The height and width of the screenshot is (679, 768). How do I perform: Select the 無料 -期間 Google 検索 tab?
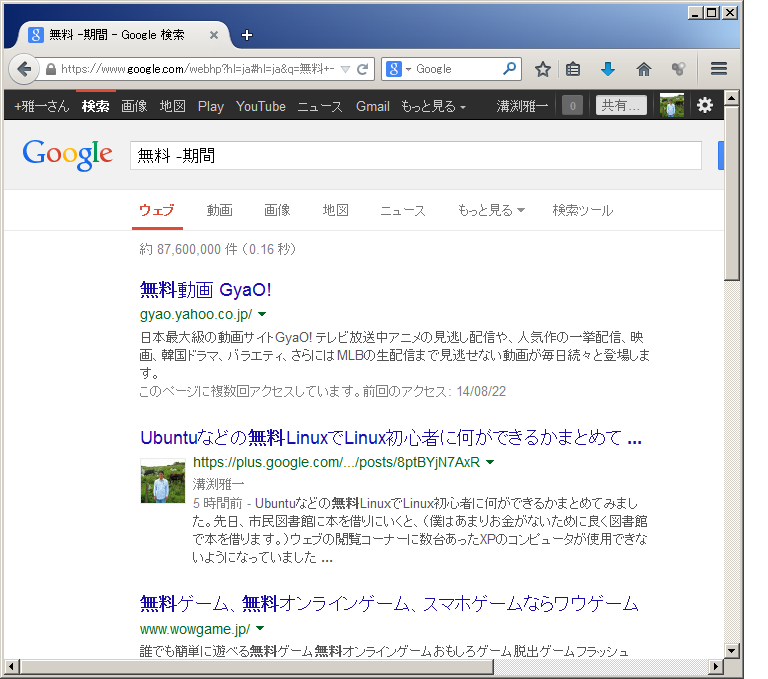123,35
